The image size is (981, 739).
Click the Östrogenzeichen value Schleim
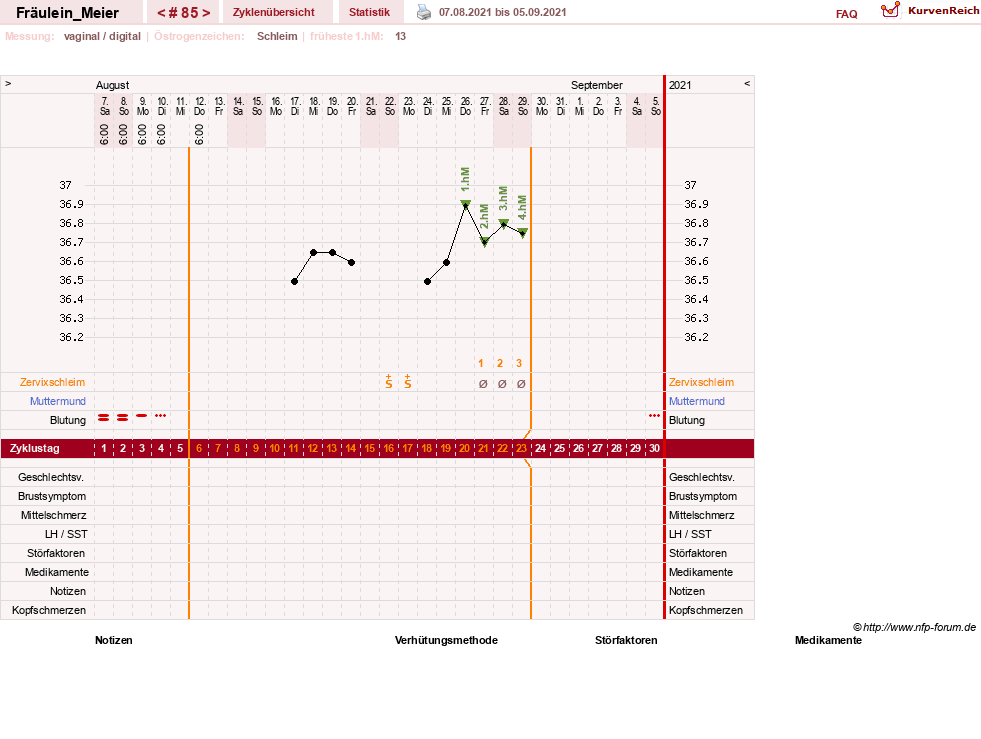click(277, 36)
